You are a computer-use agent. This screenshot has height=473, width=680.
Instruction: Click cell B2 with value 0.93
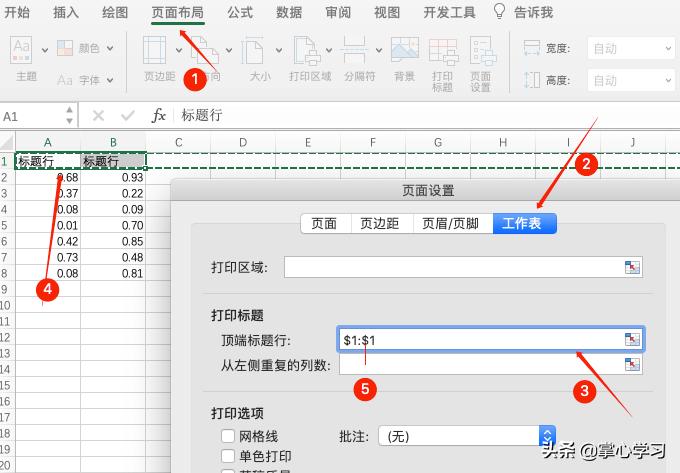[x=113, y=177]
